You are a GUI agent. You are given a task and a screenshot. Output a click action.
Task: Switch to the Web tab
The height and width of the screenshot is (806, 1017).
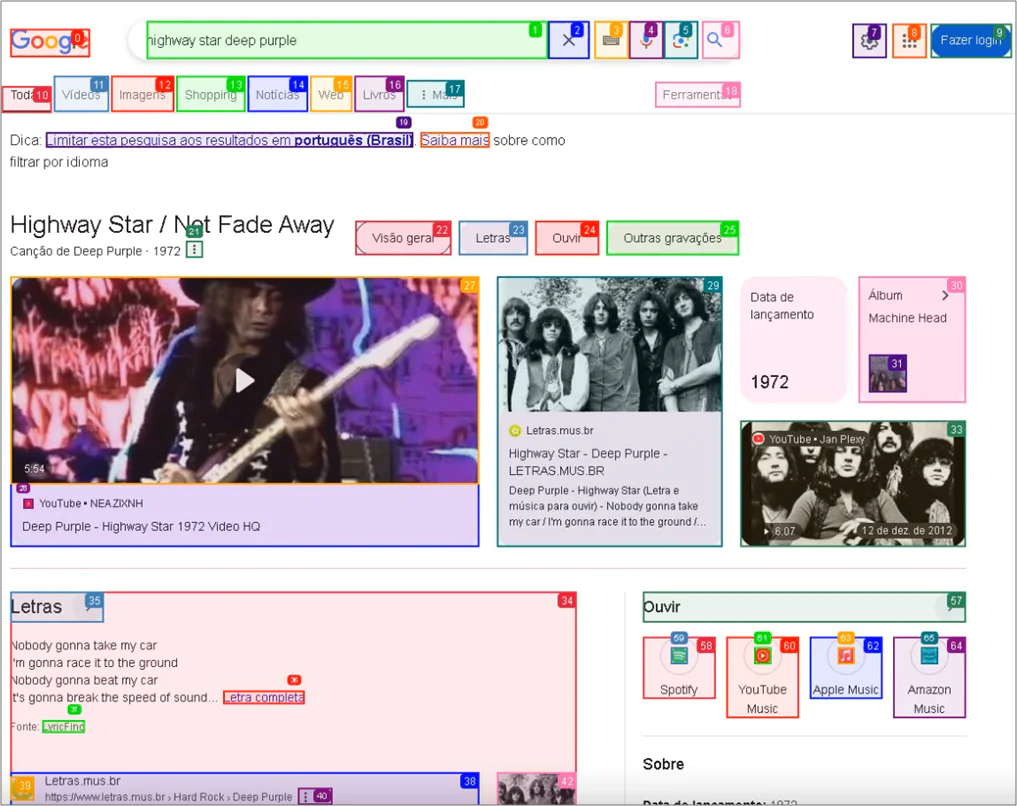331,94
